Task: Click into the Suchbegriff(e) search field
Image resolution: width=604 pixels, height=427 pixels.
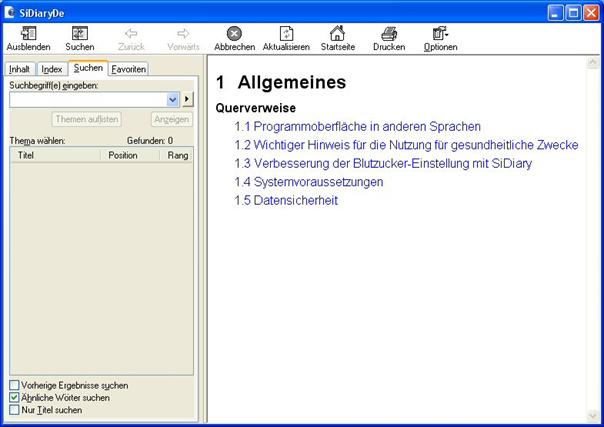Action: [89, 100]
